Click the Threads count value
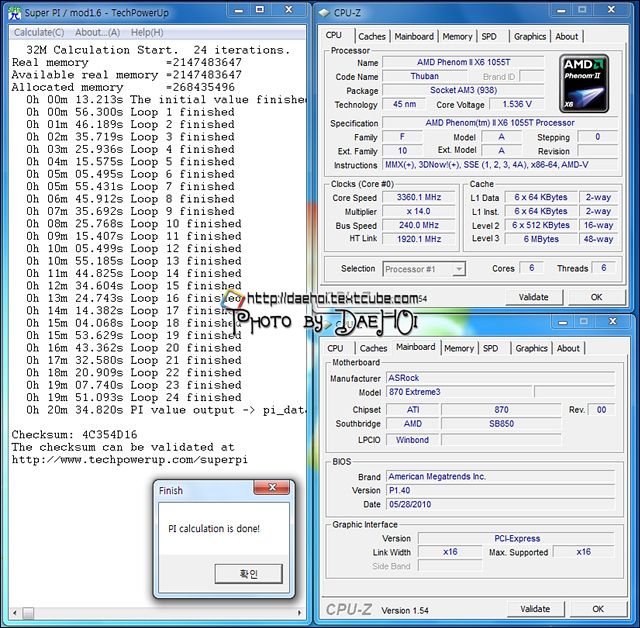 click(603, 268)
